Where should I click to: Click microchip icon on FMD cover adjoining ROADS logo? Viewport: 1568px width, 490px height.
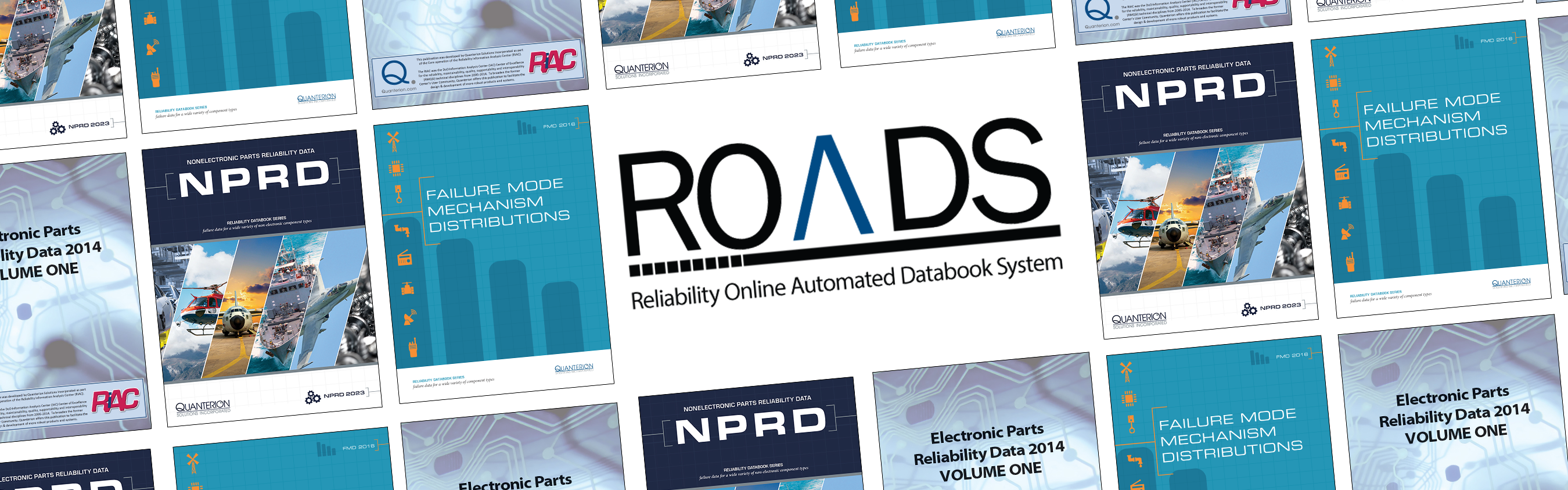396,168
